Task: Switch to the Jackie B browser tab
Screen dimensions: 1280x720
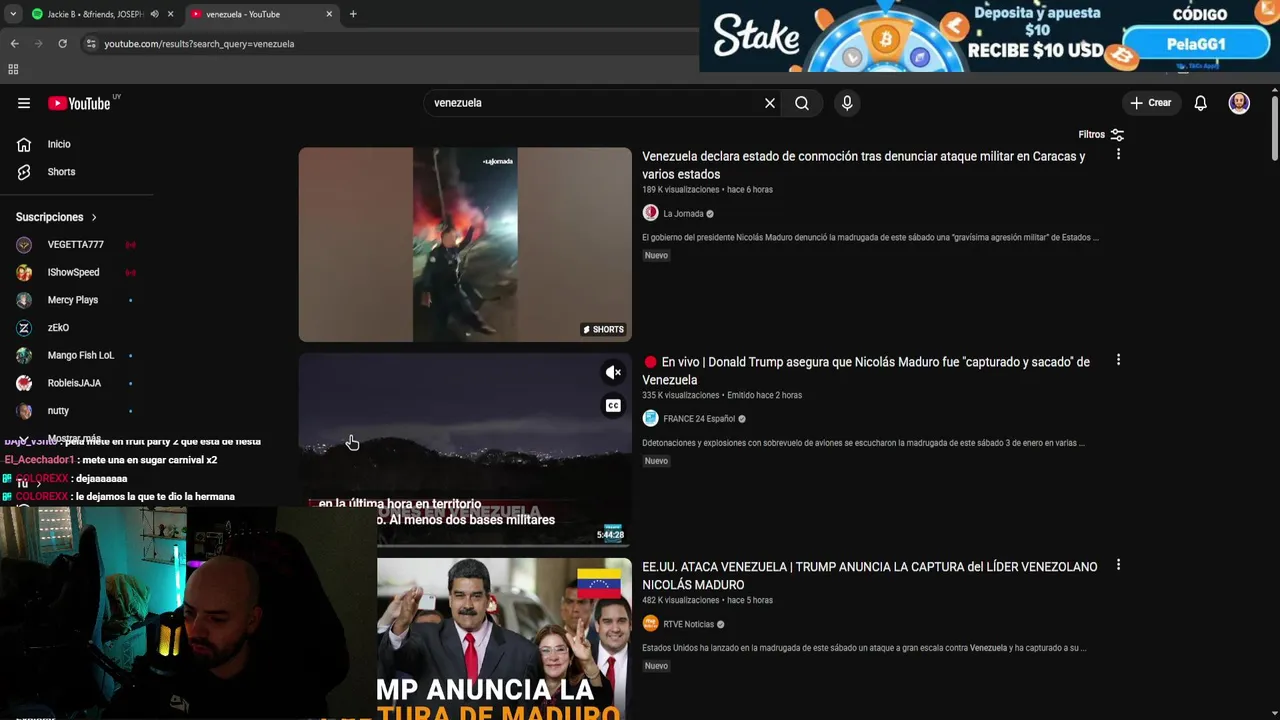Action: pyautogui.click(x=95, y=14)
